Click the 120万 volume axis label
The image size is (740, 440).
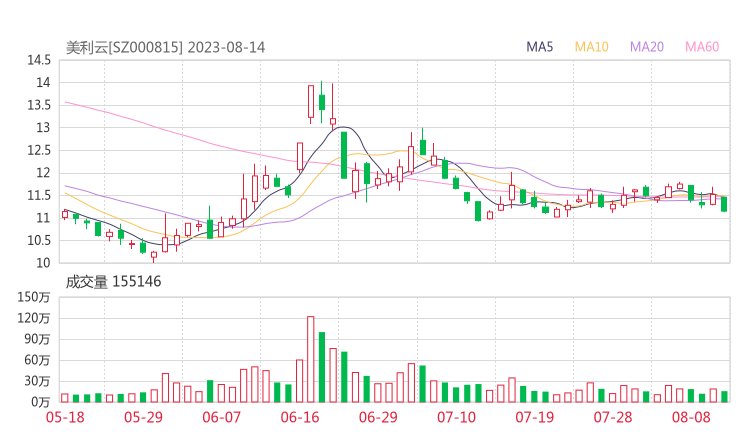pyautogui.click(x=34, y=318)
